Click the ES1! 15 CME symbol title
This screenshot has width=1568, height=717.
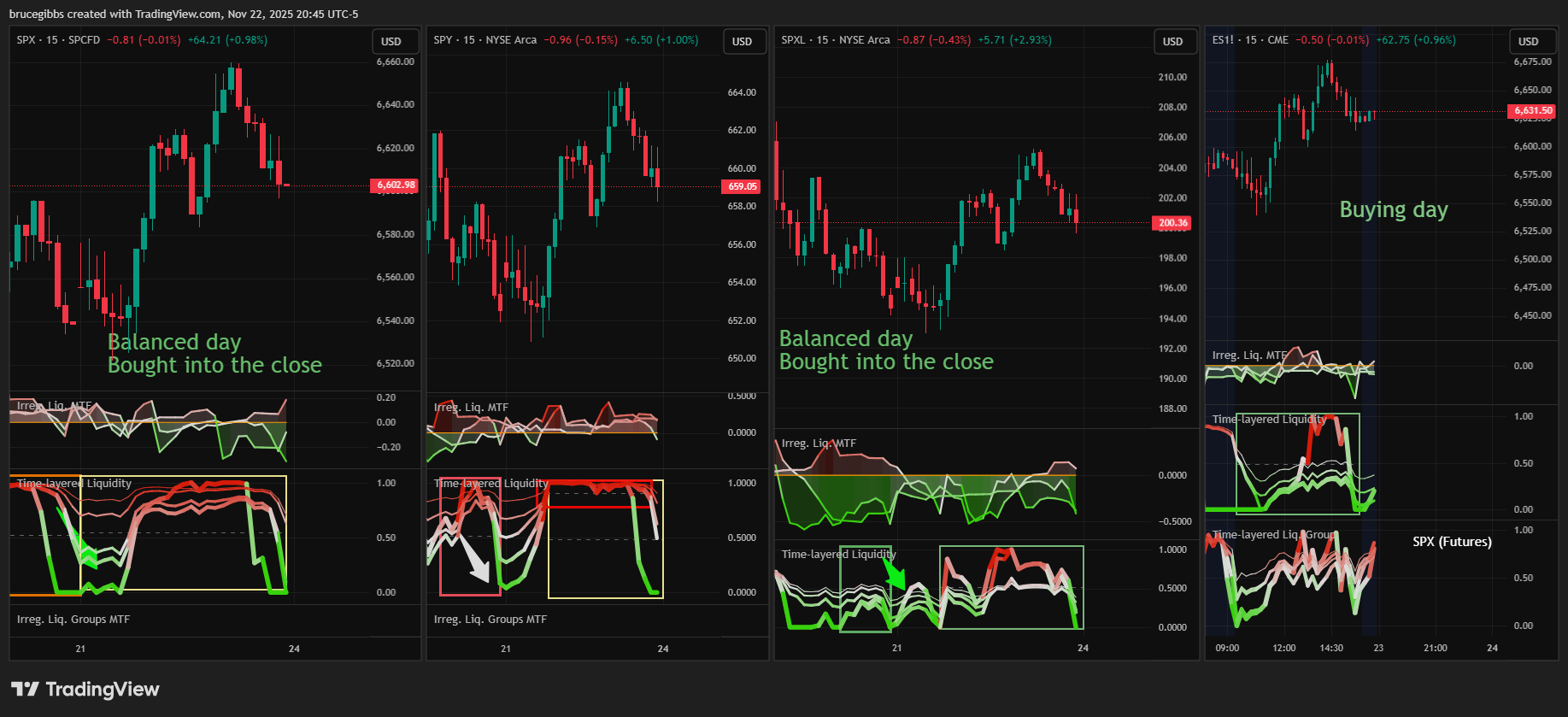coord(1250,40)
